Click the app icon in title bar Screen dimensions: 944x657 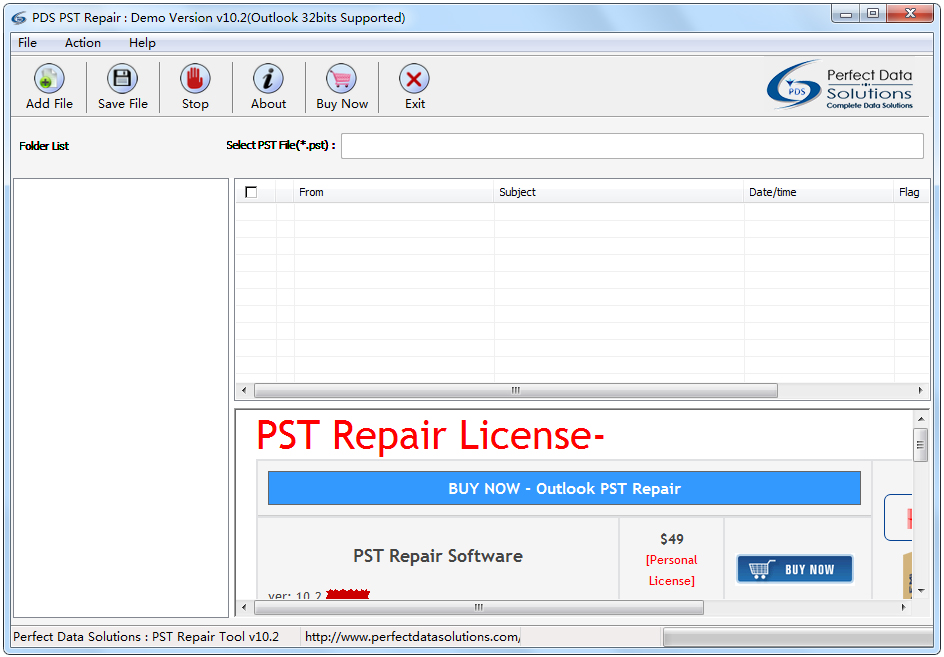[19, 18]
